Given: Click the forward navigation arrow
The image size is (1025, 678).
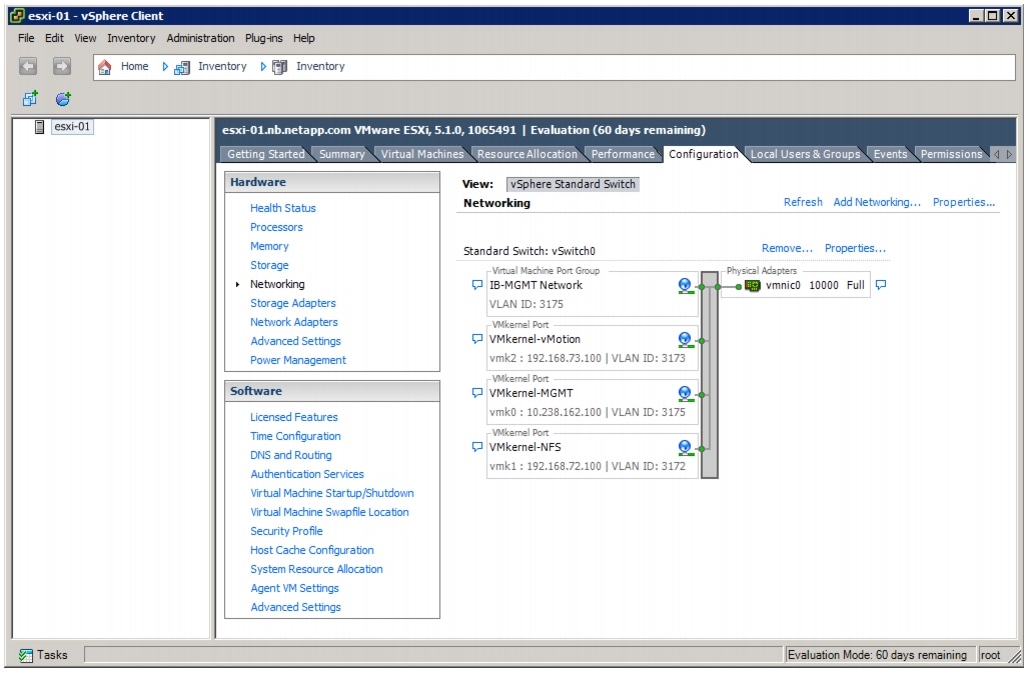Looking at the screenshot, I should [61, 66].
